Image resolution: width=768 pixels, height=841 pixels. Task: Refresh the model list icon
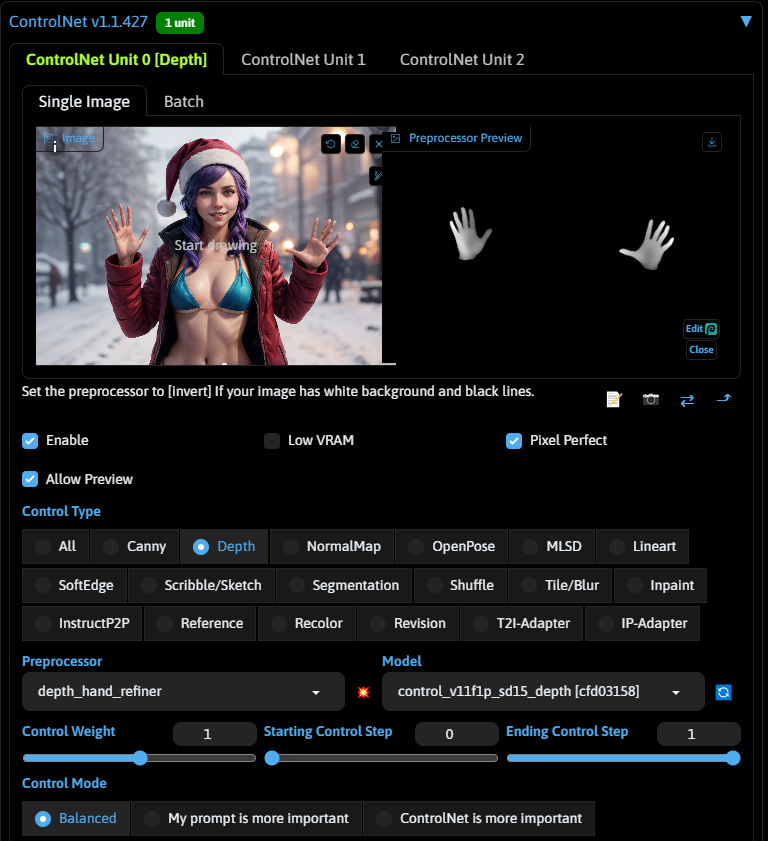pyautogui.click(x=723, y=692)
